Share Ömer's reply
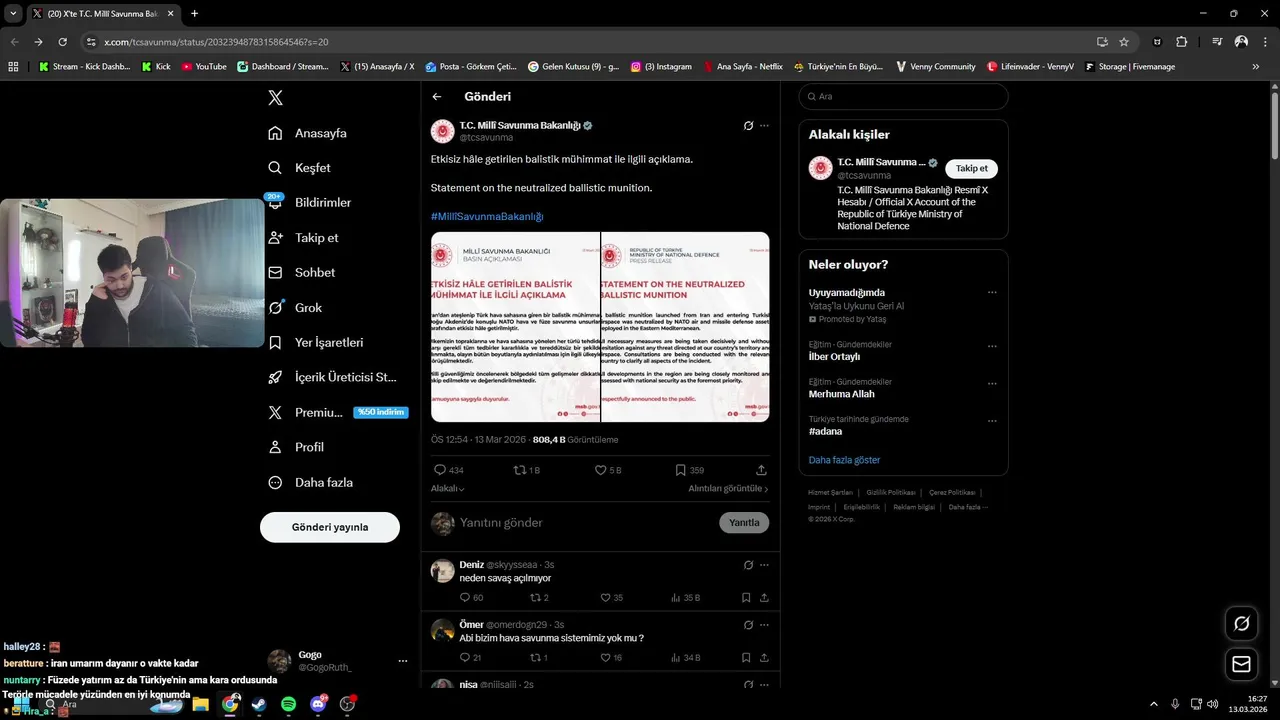This screenshot has width=1280, height=720. pos(765,658)
